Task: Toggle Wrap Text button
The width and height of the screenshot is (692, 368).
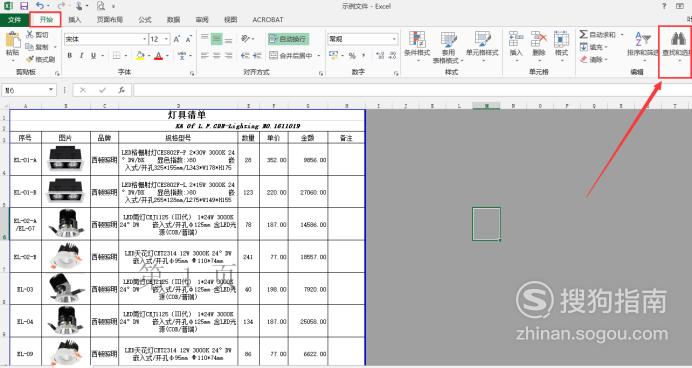Action: pyautogui.click(x=288, y=39)
